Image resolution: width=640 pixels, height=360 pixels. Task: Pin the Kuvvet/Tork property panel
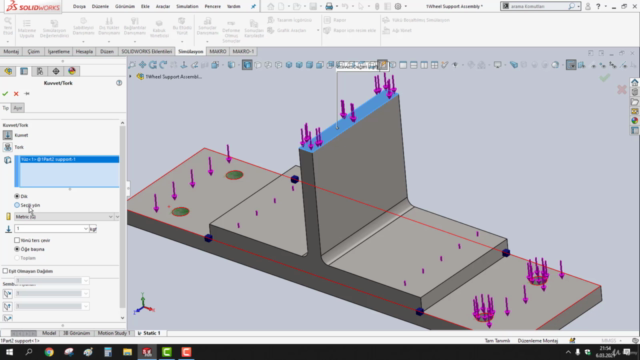[27, 94]
